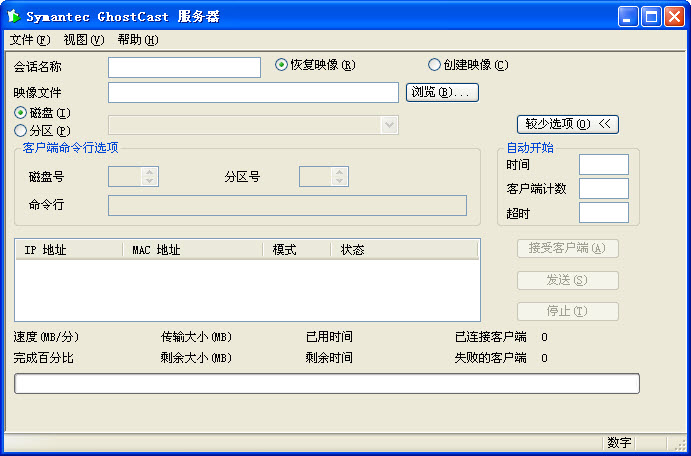Click the 命令行 text field
The image size is (691, 456).
(287, 205)
